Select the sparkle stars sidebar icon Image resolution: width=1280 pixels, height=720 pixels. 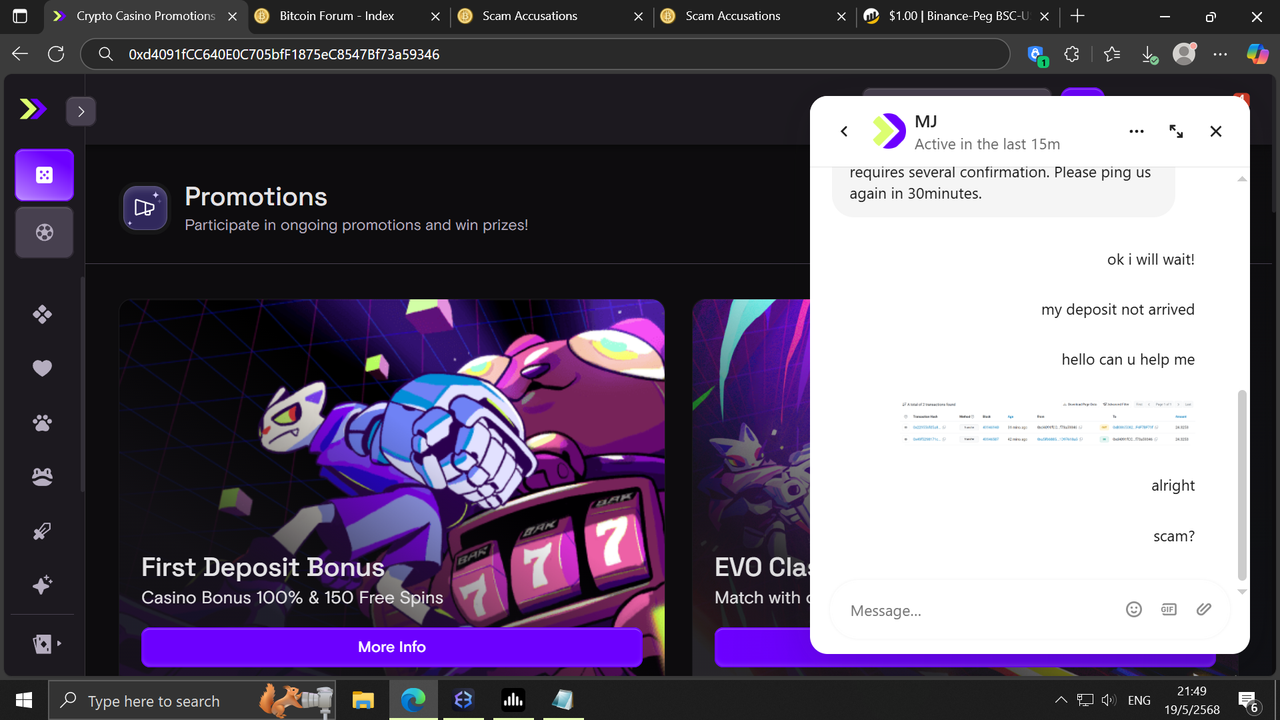pyautogui.click(x=42, y=585)
